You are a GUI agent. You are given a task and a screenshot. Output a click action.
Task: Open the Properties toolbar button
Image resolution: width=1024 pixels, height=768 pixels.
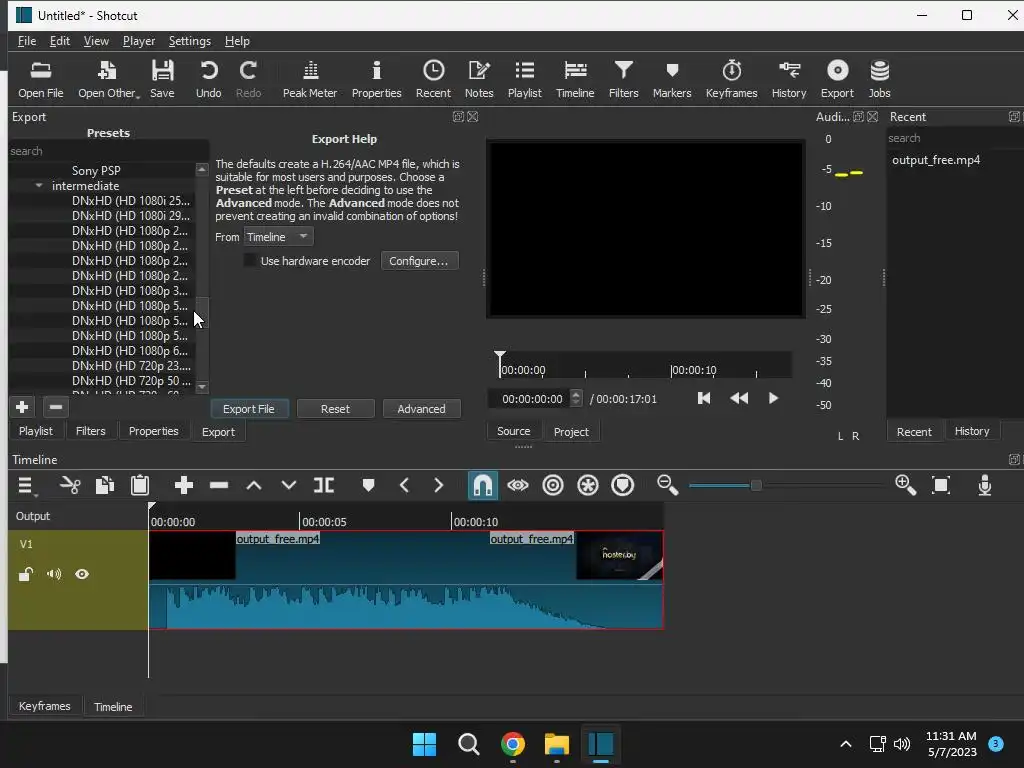coord(376,78)
